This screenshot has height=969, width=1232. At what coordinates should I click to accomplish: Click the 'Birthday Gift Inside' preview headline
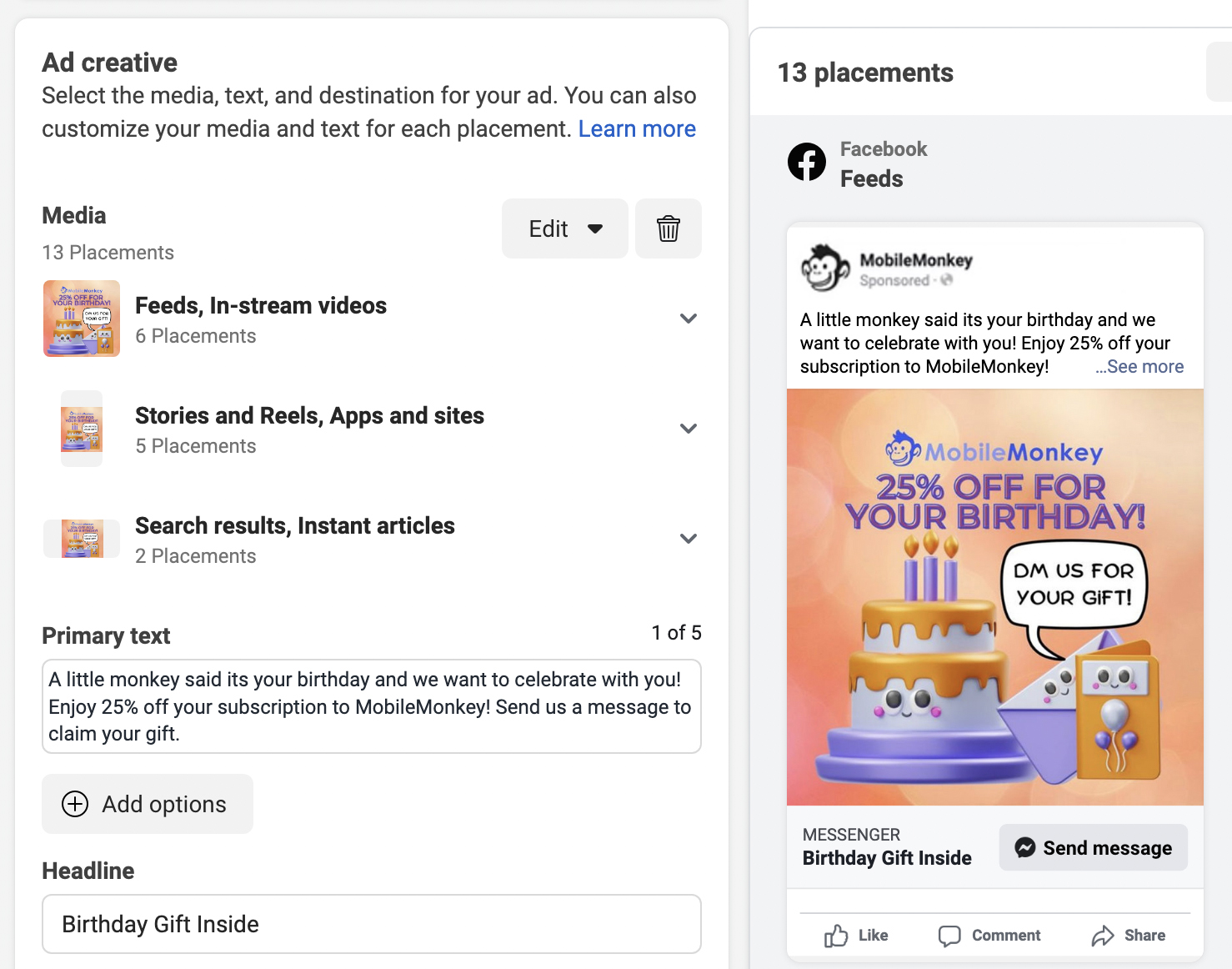[x=887, y=858]
